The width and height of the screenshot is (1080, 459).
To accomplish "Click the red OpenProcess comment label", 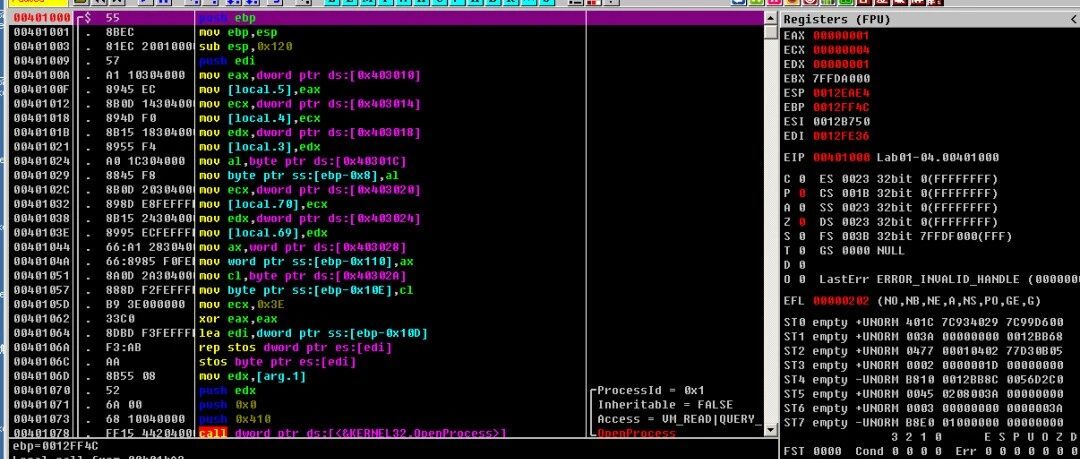I will tap(635, 433).
